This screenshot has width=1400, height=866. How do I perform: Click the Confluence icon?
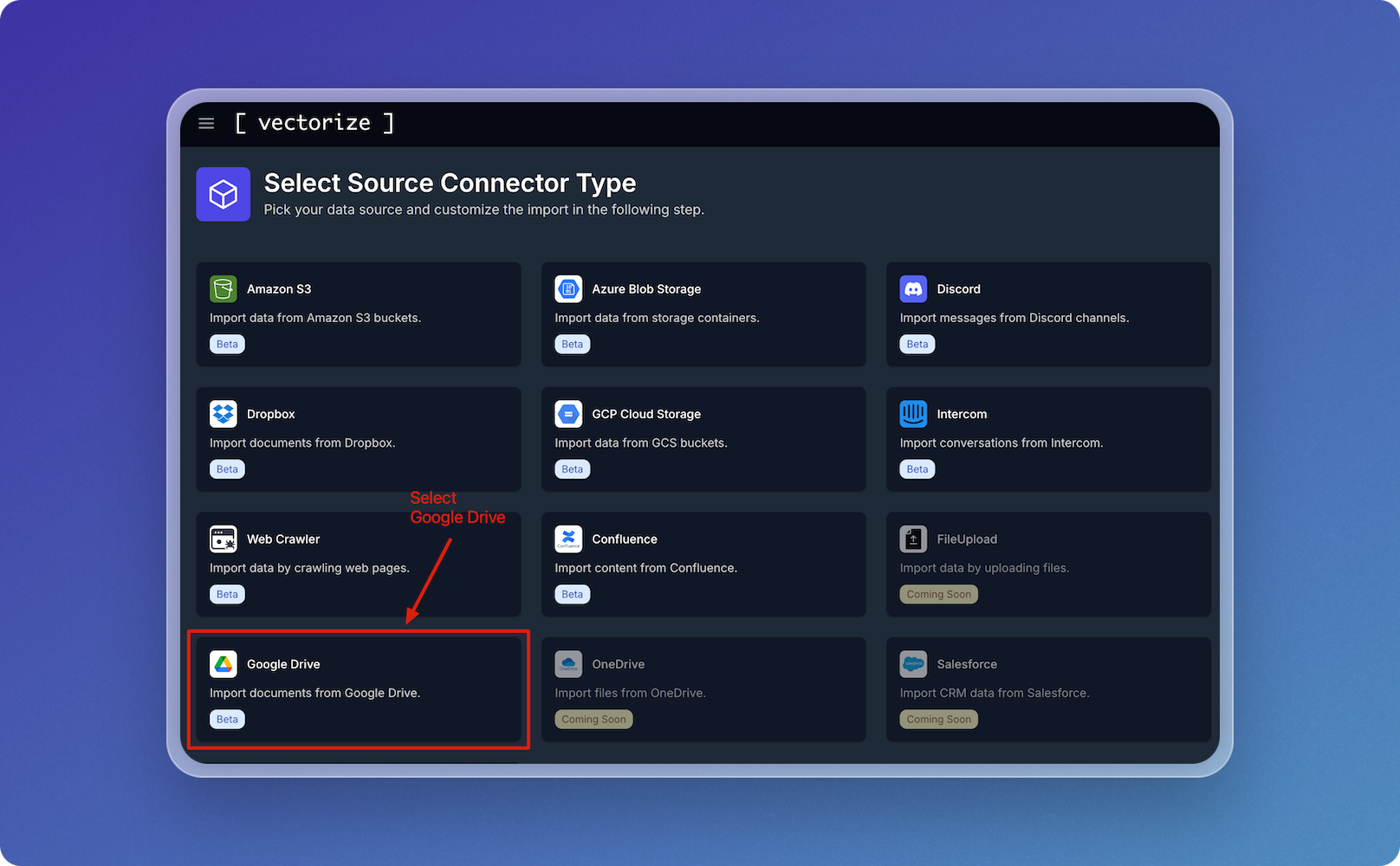568,539
